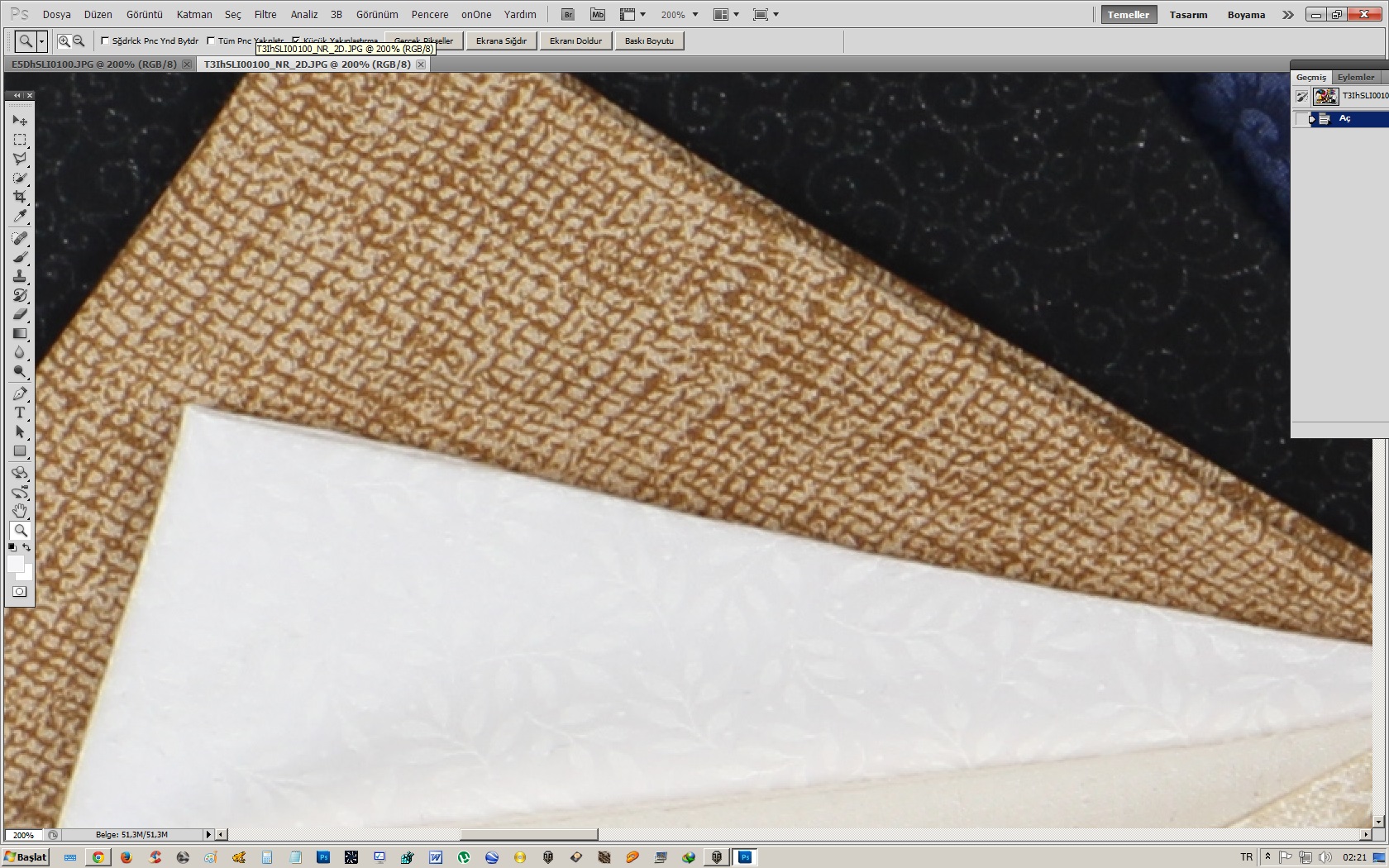This screenshot has width=1389, height=868.
Task: Toggle 'Sığdrick Pnc Ynd Bytdr' checkbox
Action: pos(105,41)
